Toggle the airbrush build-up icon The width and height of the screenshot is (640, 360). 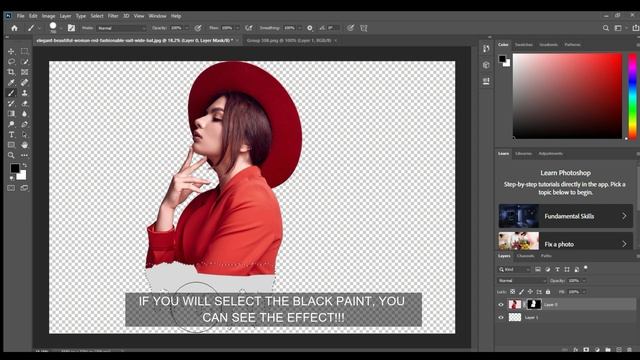click(x=249, y=28)
